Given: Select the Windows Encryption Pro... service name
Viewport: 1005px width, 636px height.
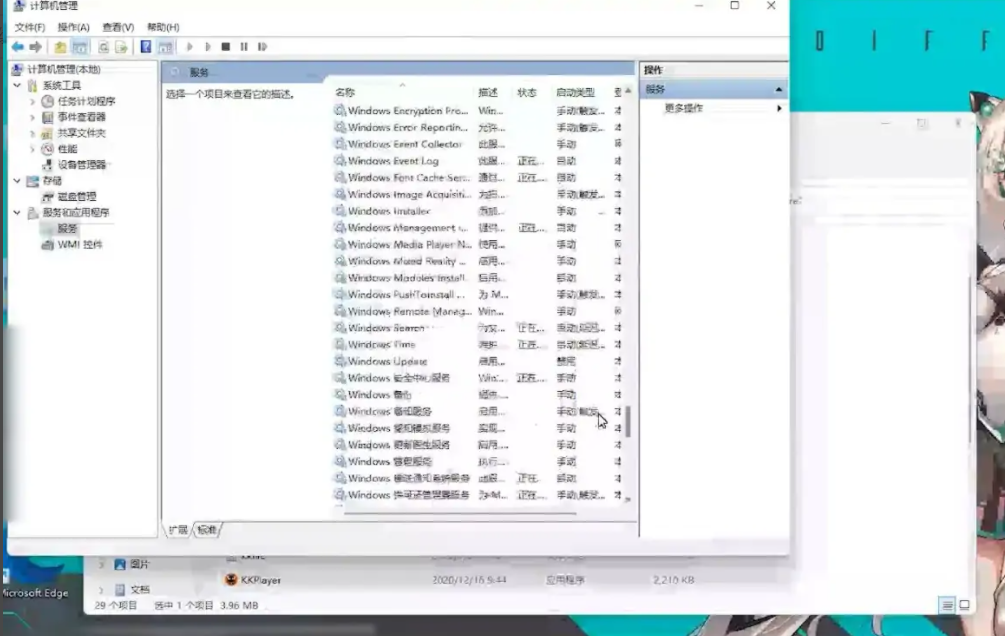Looking at the screenshot, I should tap(408, 111).
